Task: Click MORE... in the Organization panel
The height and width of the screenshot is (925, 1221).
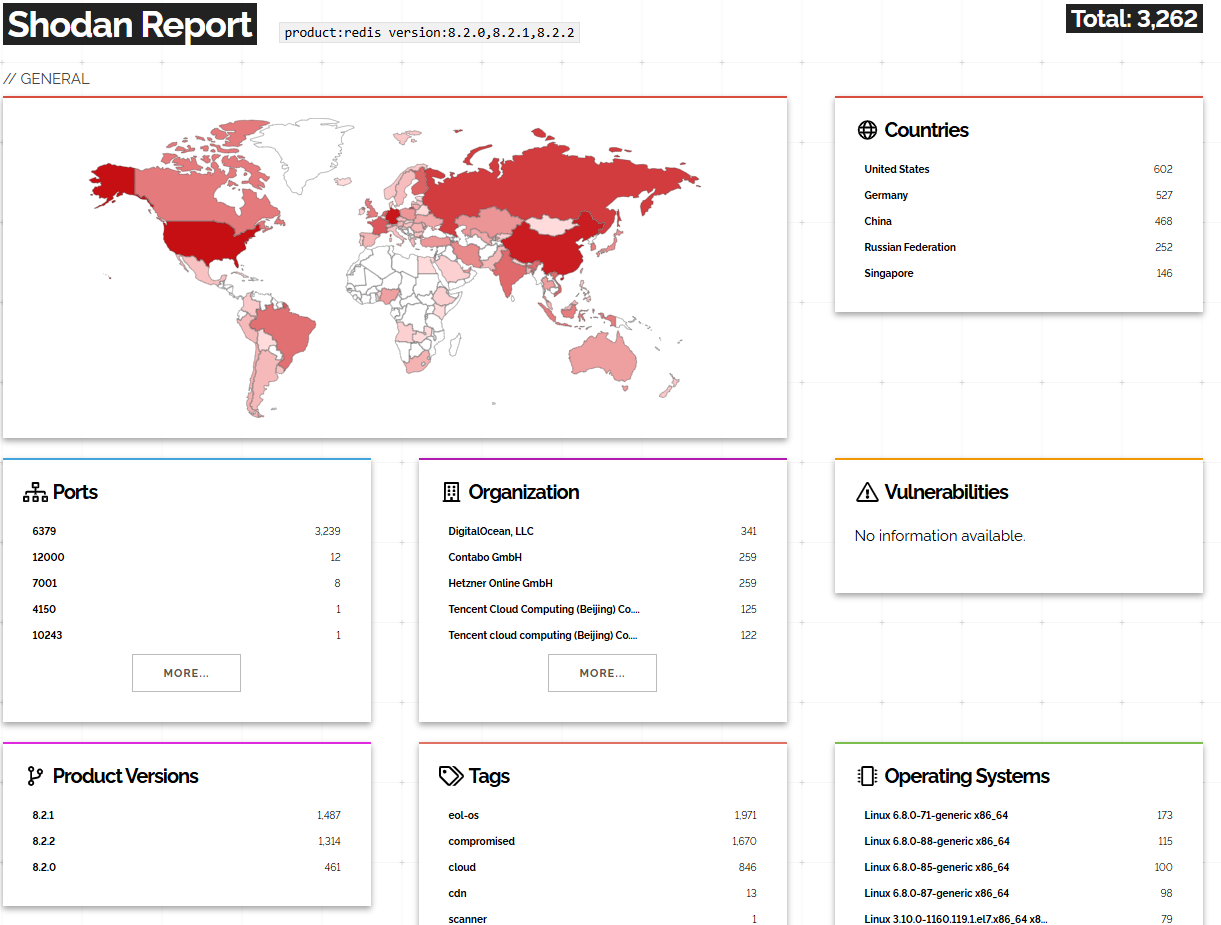Action: click(x=602, y=672)
